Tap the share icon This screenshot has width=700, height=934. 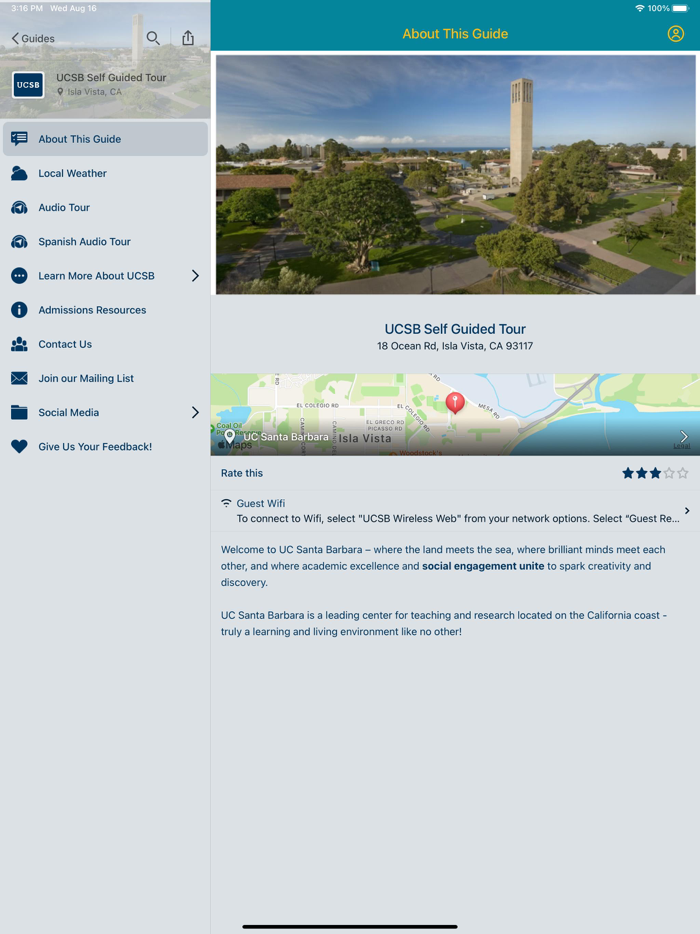coord(188,38)
